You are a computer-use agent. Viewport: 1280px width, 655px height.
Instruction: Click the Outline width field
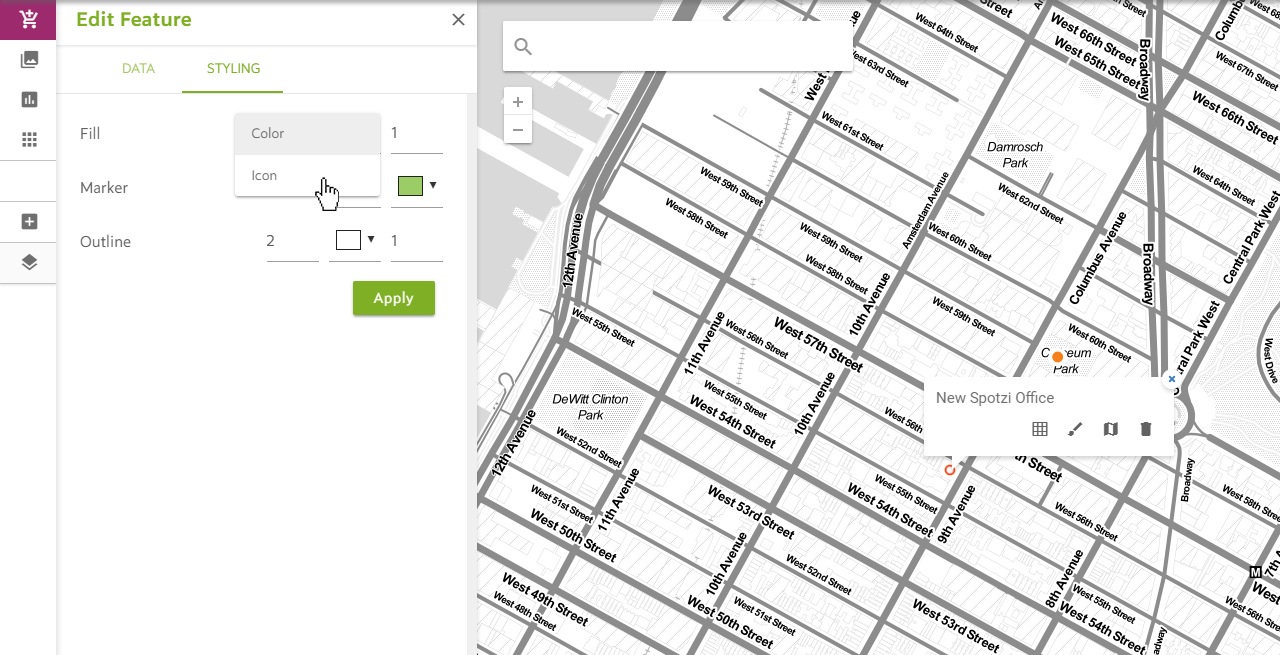(x=292, y=241)
